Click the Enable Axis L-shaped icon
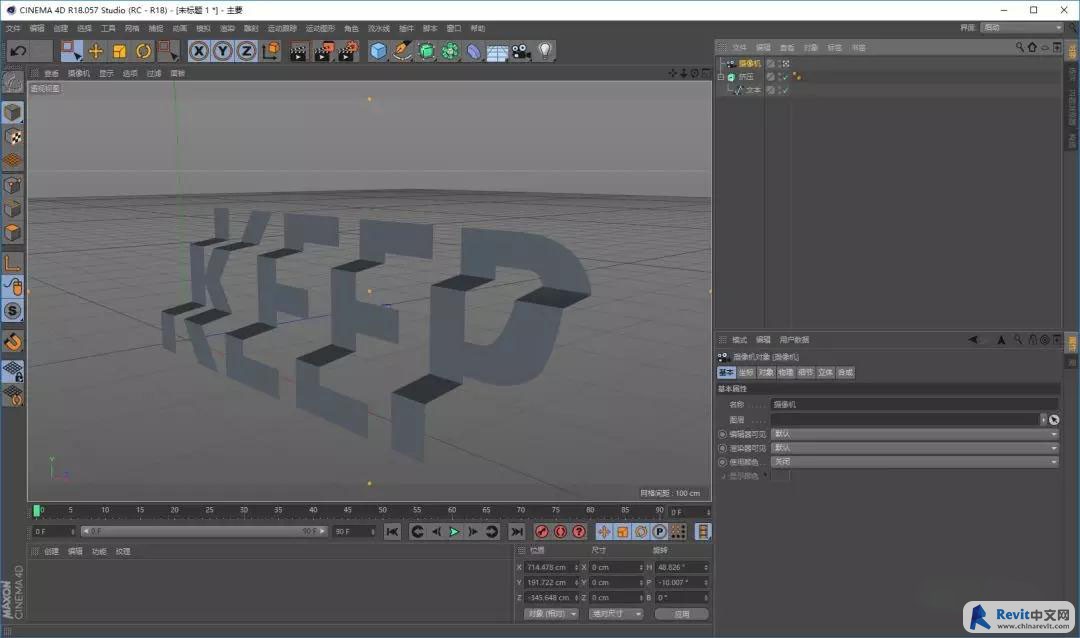The width and height of the screenshot is (1080, 638). click(12, 263)
